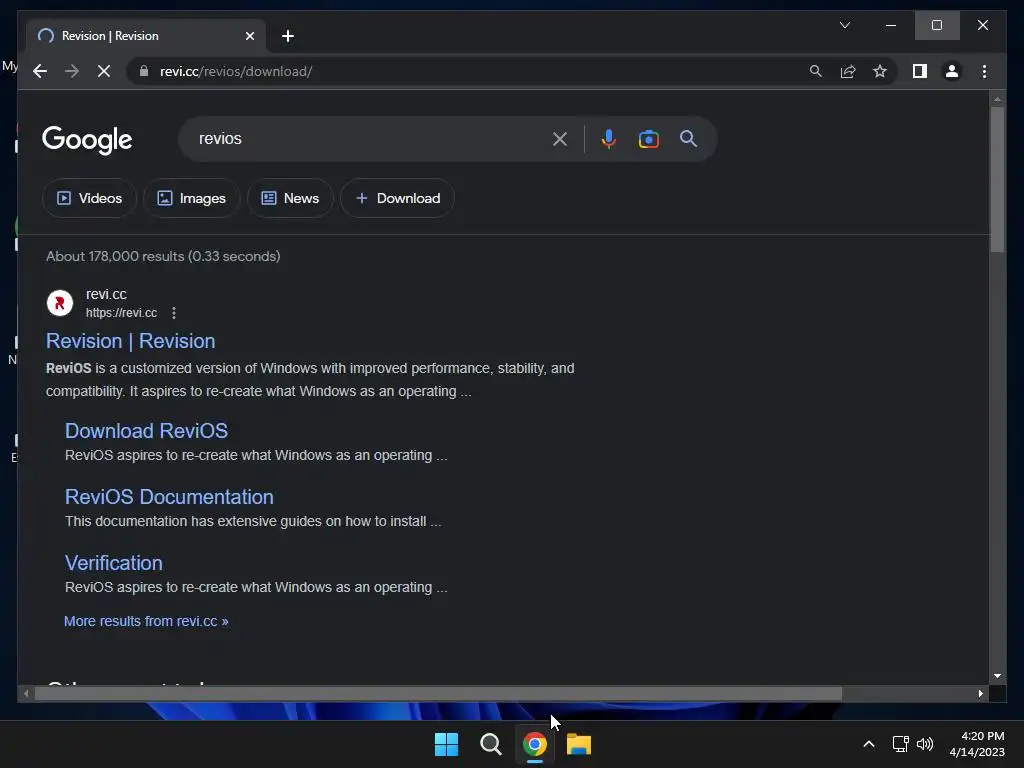The height and width of the screenshot is (768, 1024).
Task: Click the address bar URL
Action: coord(236,71)
